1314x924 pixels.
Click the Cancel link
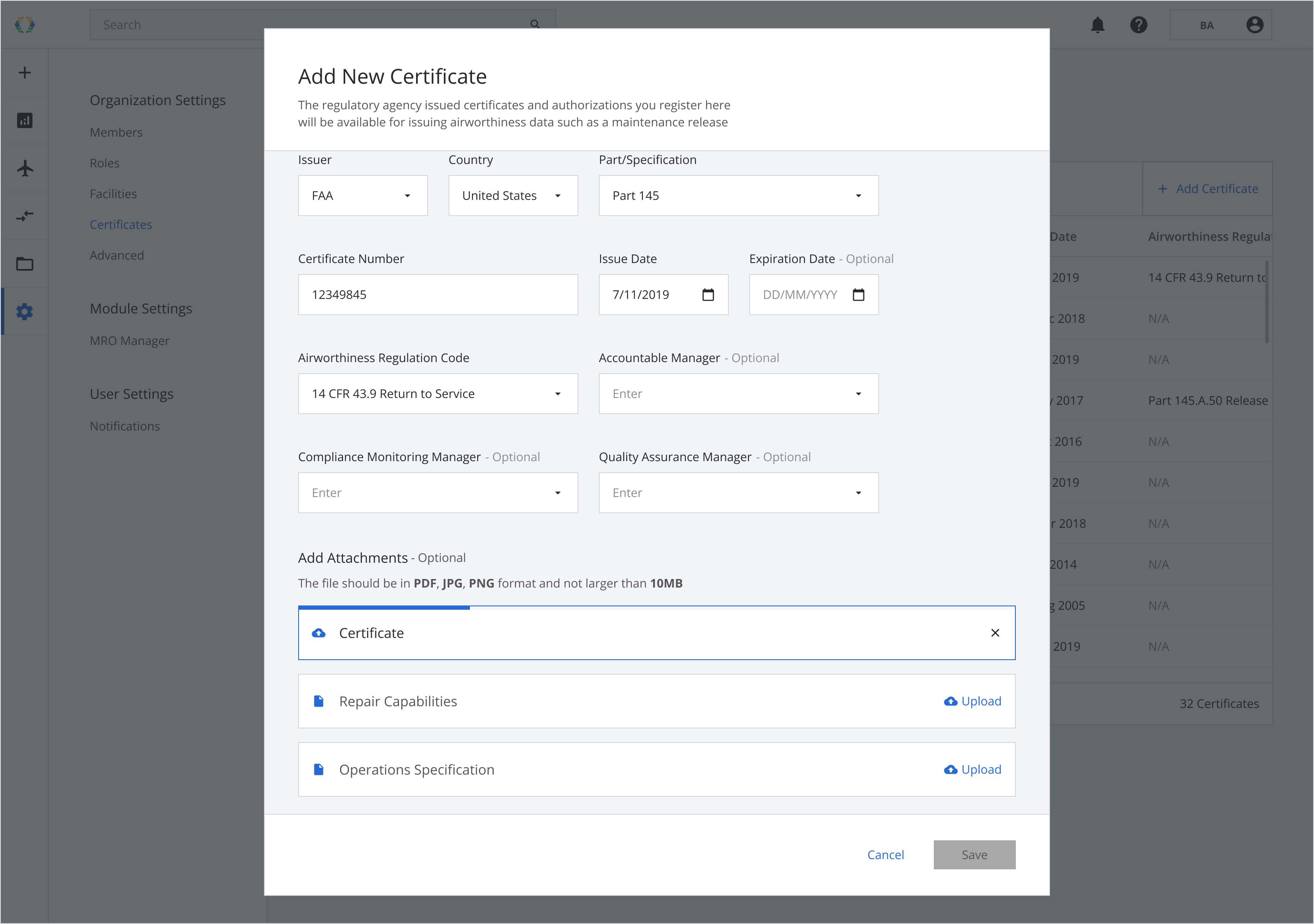tap(886, 855)
